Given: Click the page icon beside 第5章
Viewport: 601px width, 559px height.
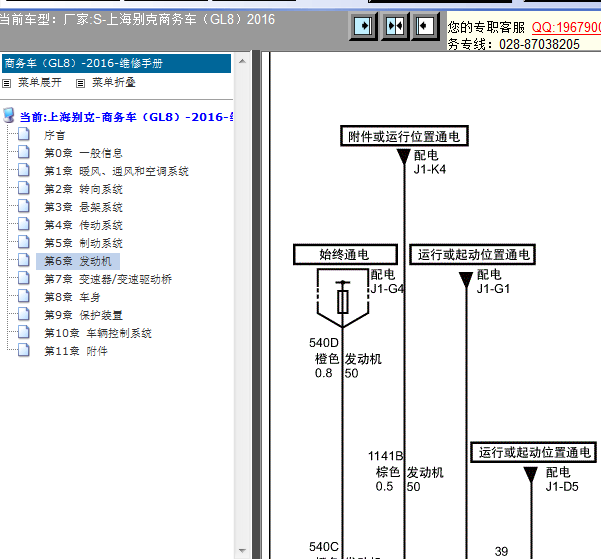Looking at the screenshot, I should (x=24, y=242).
